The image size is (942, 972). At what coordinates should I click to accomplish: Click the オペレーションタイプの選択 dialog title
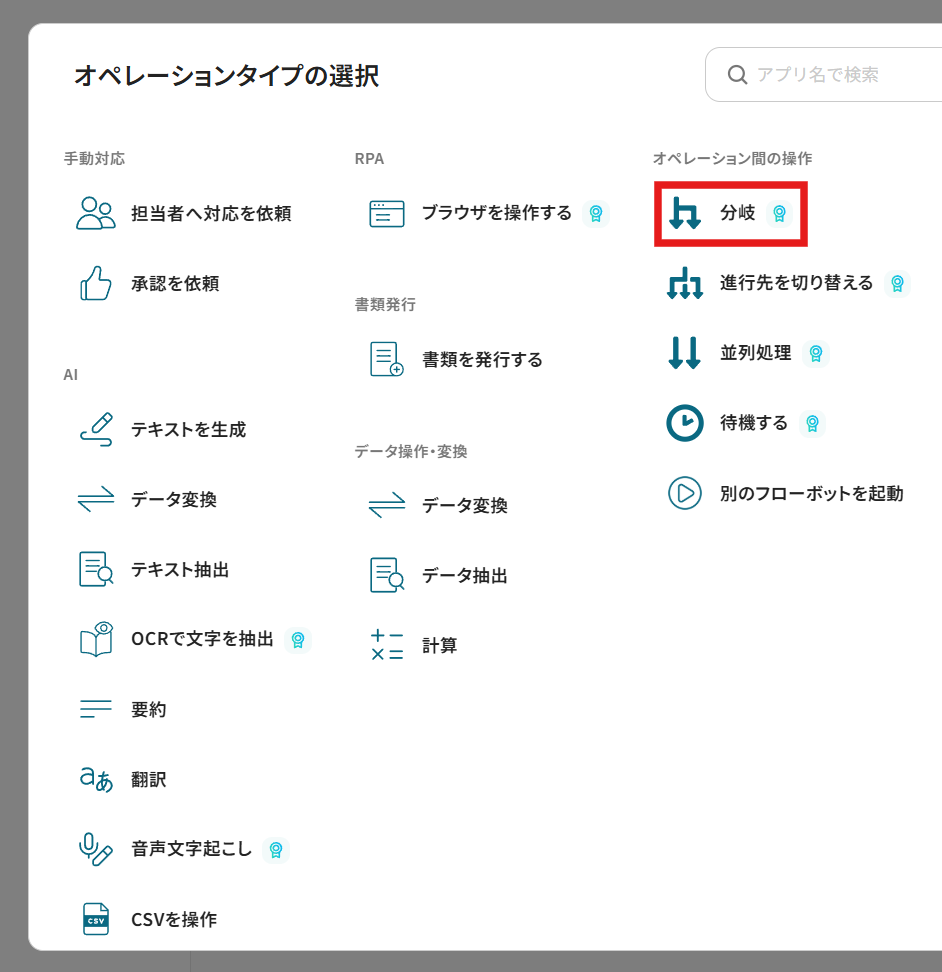coord(226,76)
